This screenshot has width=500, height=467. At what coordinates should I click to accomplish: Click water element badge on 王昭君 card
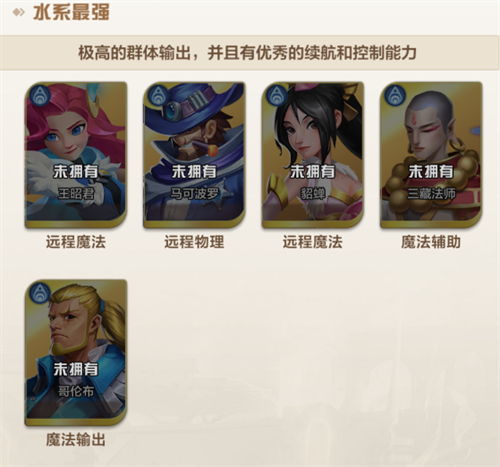pos(40,96)
